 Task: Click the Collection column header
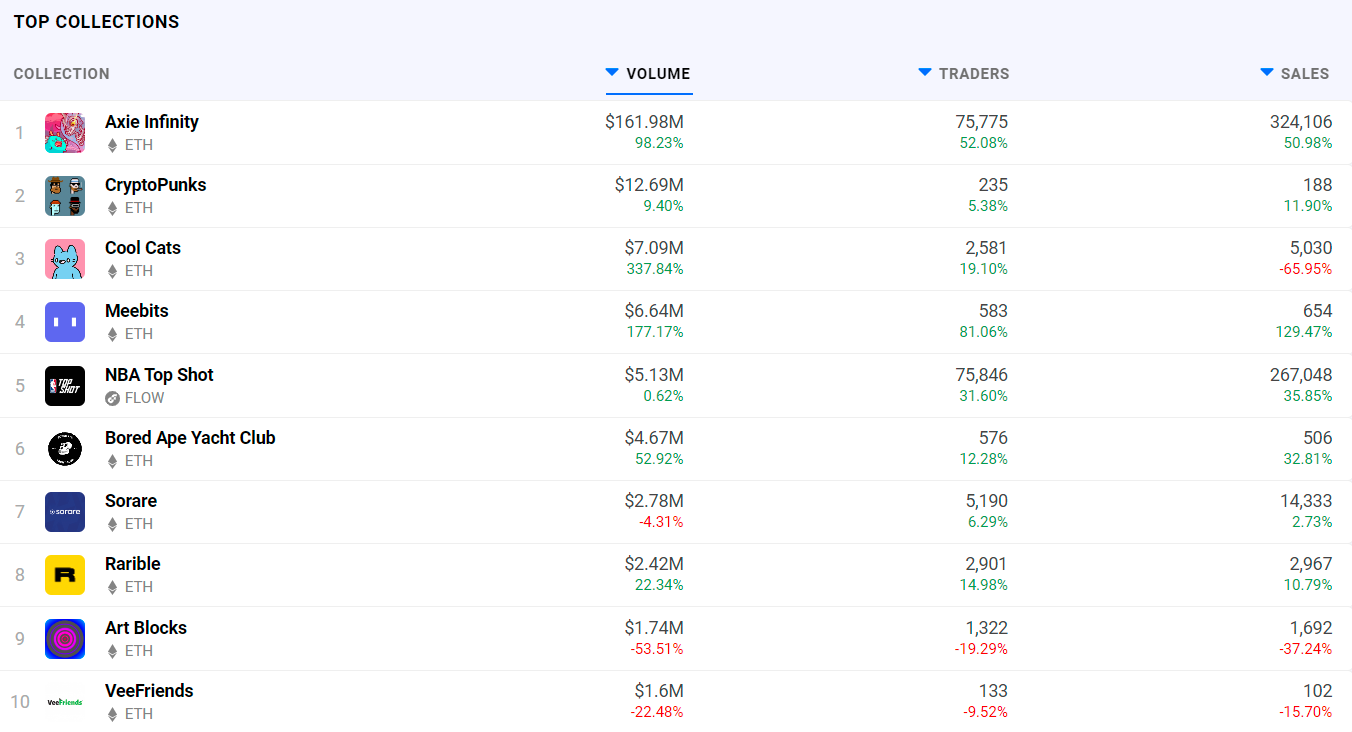(x=62, y=74)
